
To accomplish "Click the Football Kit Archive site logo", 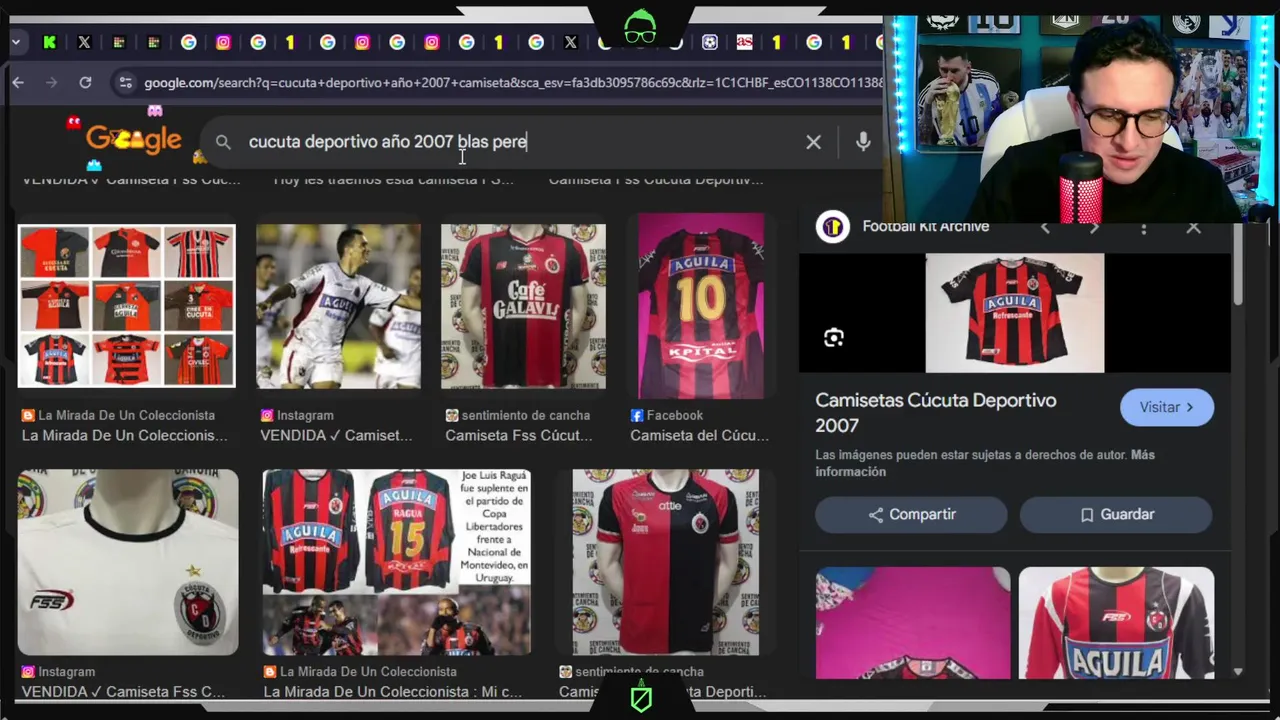I will (832, 227).
